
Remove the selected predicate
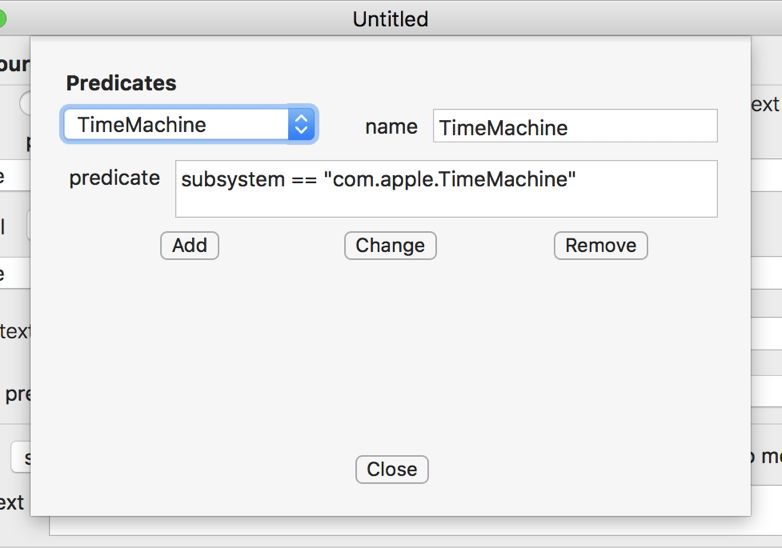pos(600,246)
